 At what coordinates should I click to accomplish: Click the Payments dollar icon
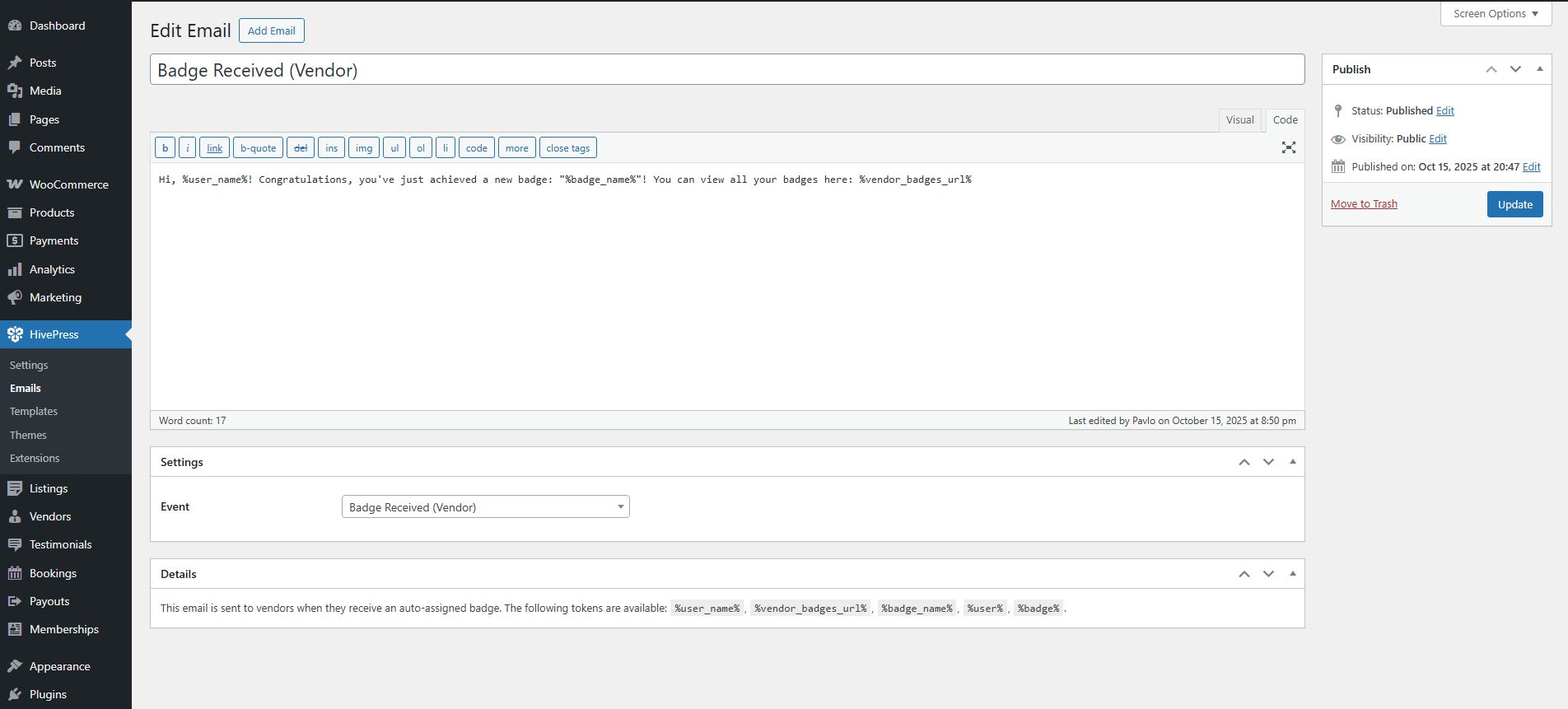tap(15, 240)
